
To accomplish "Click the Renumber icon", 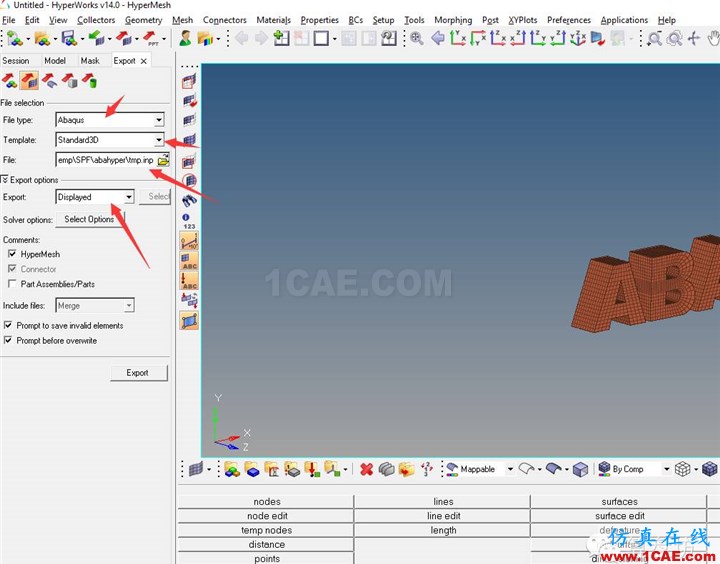I will [427, 469].
